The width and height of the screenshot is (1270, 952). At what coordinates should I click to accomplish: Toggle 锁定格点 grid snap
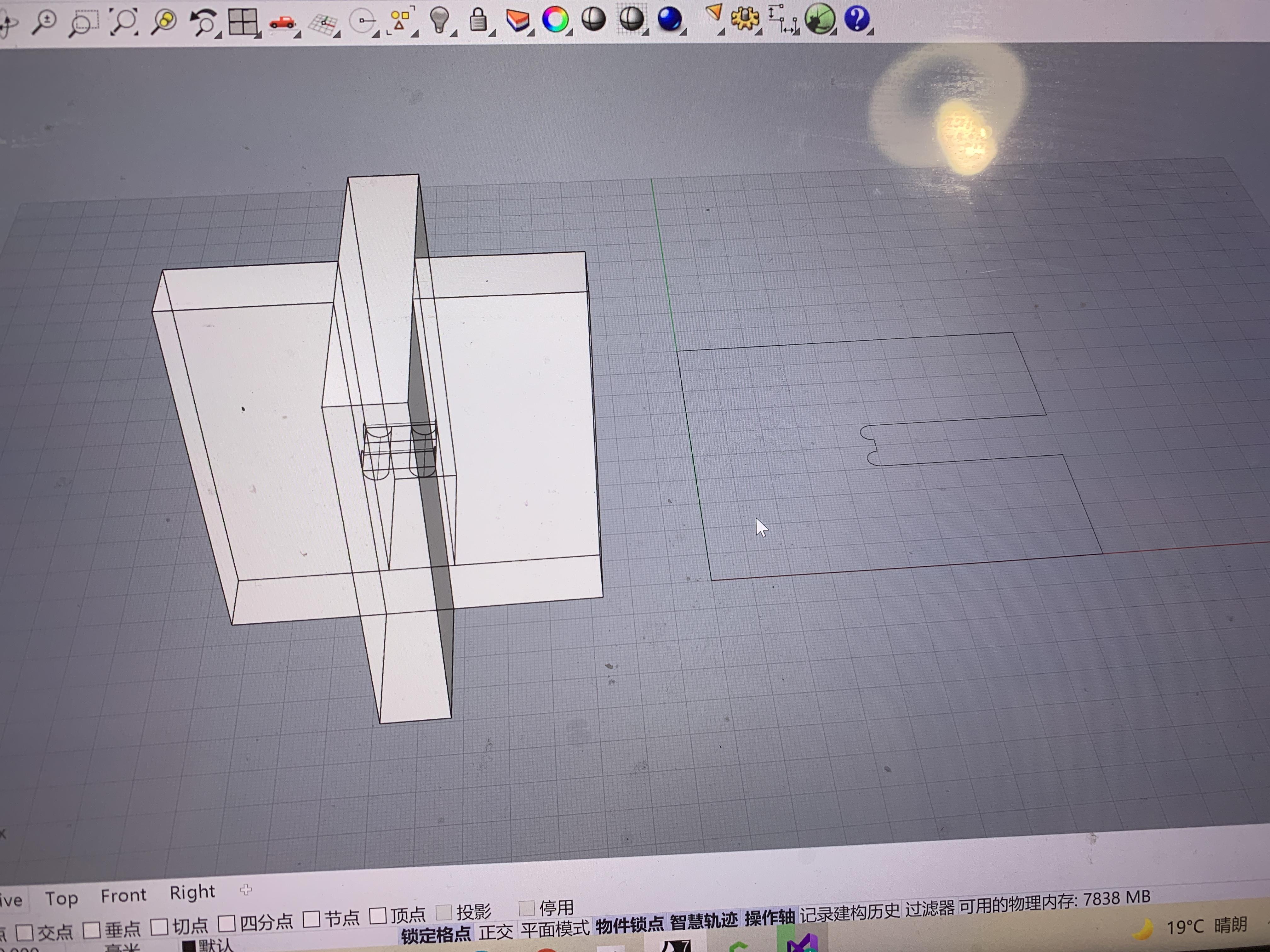click(x=436, y=935)
